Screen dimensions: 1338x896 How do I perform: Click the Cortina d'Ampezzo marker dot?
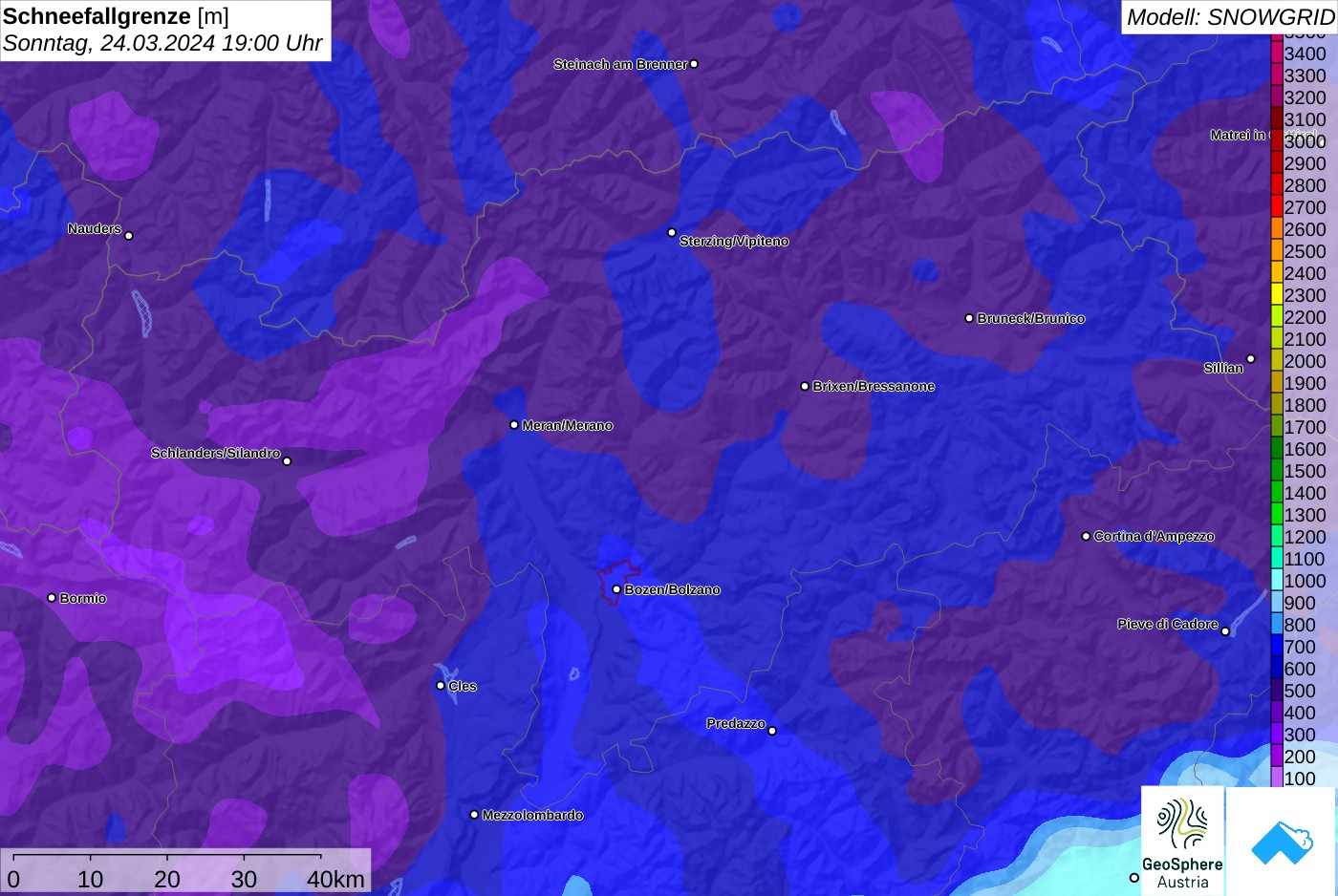pyautogui.click(x=1086, y=536)
